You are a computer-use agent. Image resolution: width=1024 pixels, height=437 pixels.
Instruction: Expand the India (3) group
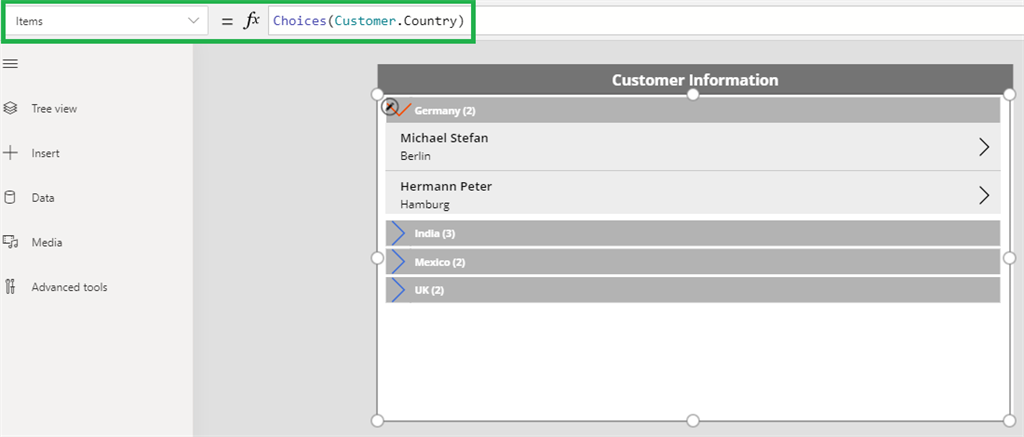coord(398,233)
